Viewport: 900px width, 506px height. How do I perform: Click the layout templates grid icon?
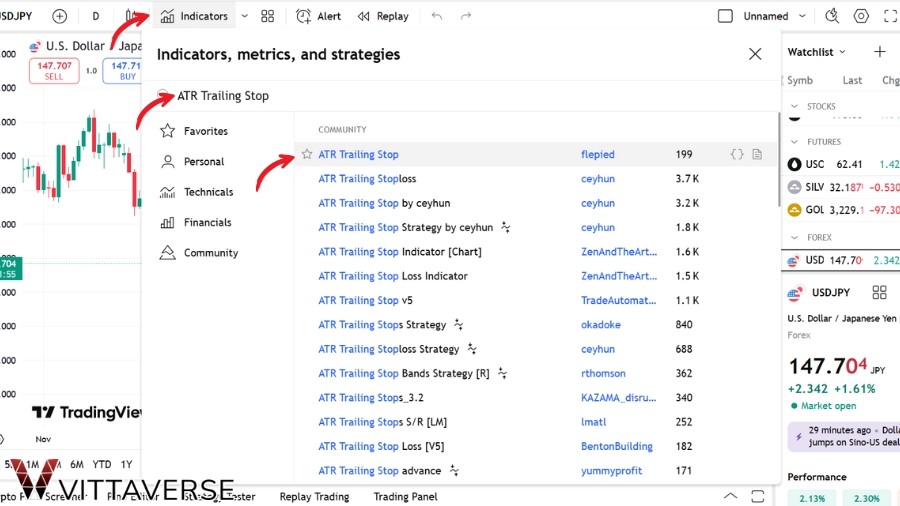tap(268, 16)
